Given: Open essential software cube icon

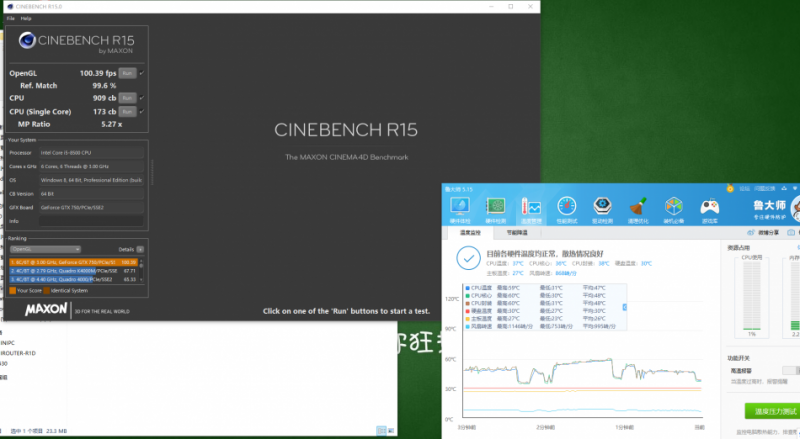Looking at the screenshot, I should coord(673,206).
